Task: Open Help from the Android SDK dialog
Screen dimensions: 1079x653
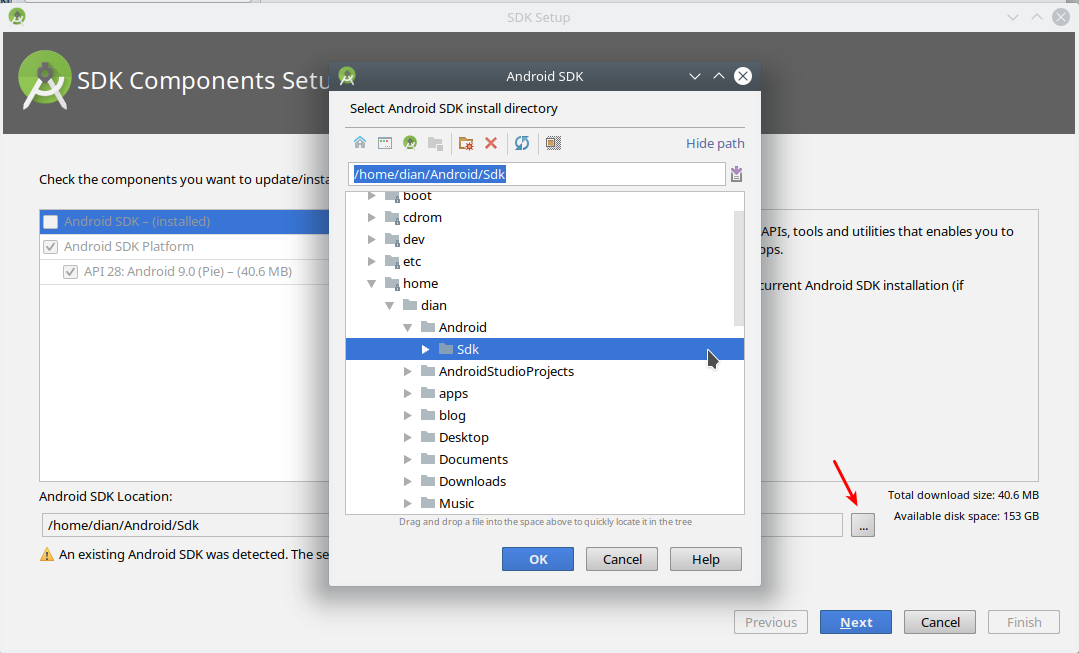Action: (x=705, y=559)
